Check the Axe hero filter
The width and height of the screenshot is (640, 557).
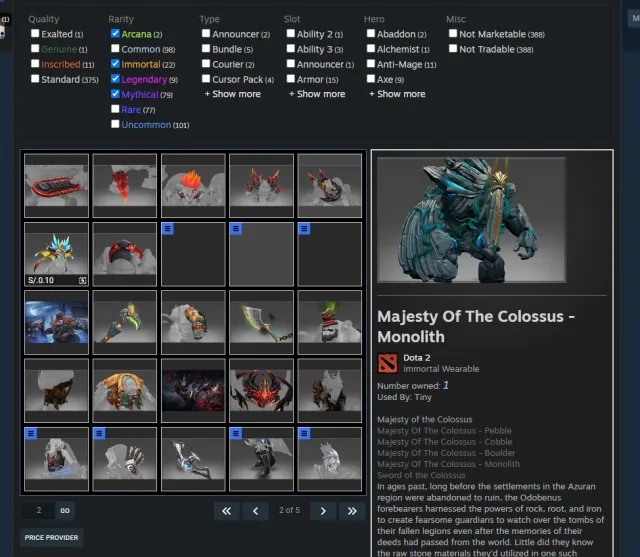pyautogui.click(x=371, y=79)
